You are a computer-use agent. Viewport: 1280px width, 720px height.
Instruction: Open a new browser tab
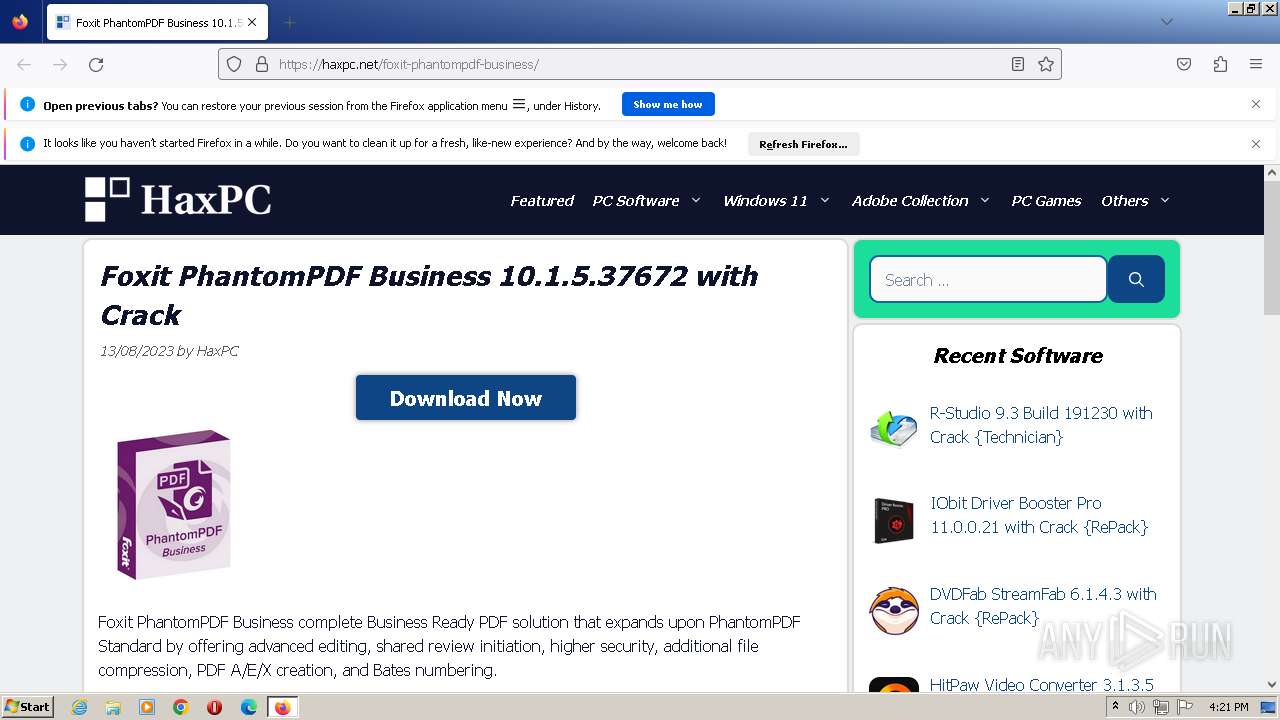pos(289,22)
